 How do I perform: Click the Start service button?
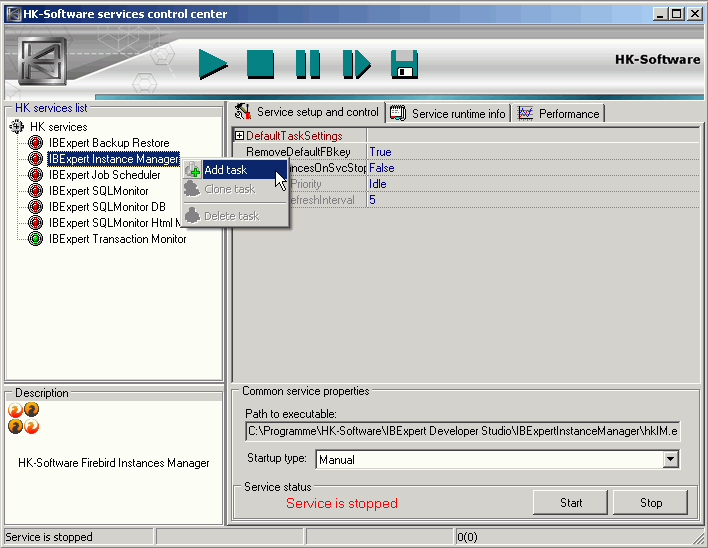tap(571, 503)
